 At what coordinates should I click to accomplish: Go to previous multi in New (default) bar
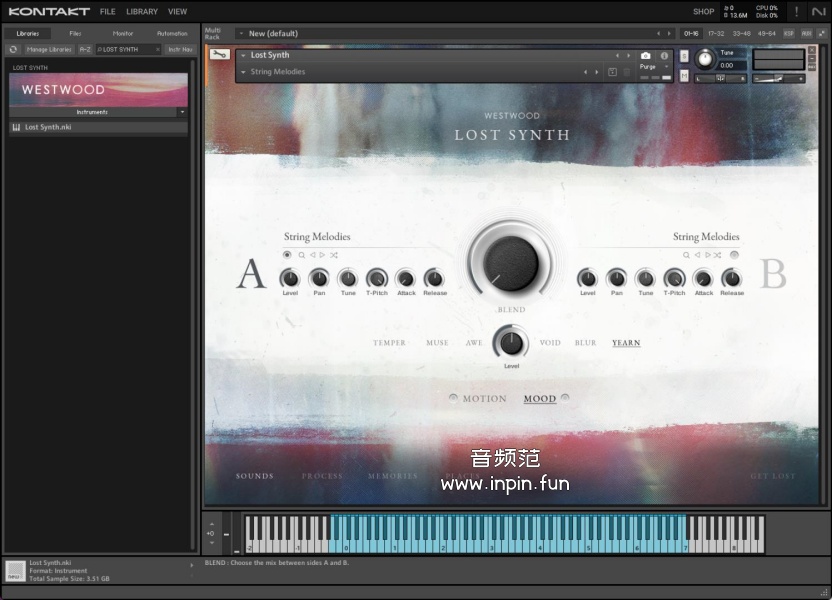click(658, 33)
